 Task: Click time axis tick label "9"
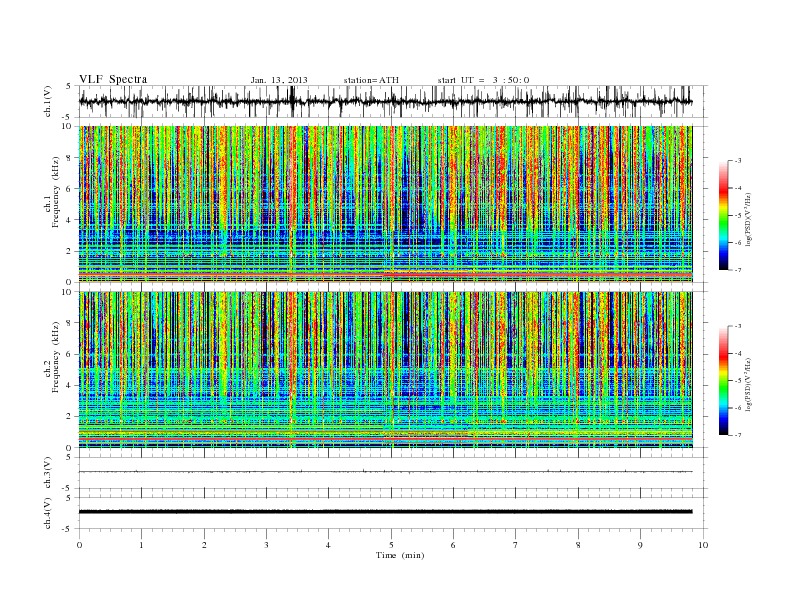point(640,545)
